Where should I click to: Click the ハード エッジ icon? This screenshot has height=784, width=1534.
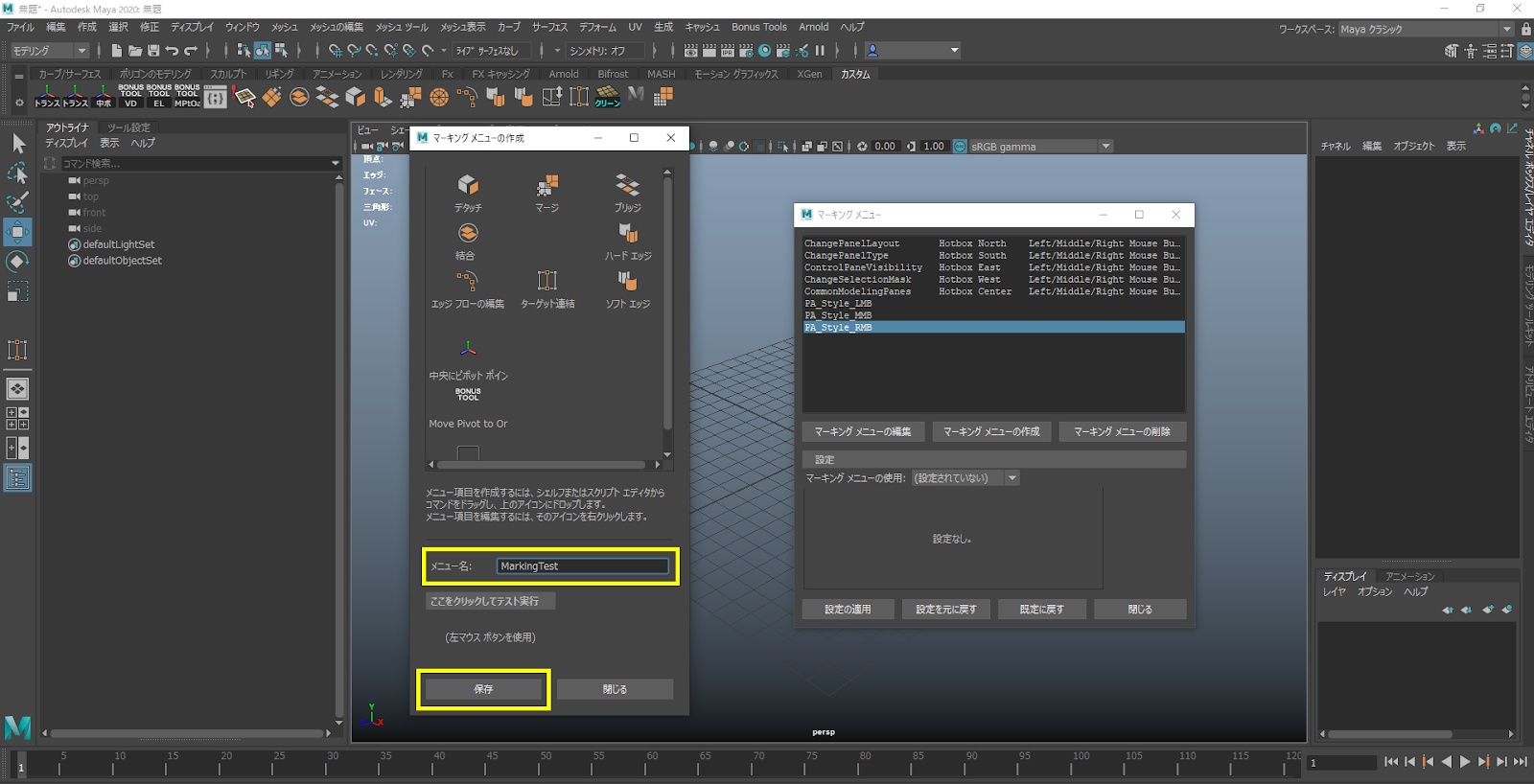pos(627,233)
